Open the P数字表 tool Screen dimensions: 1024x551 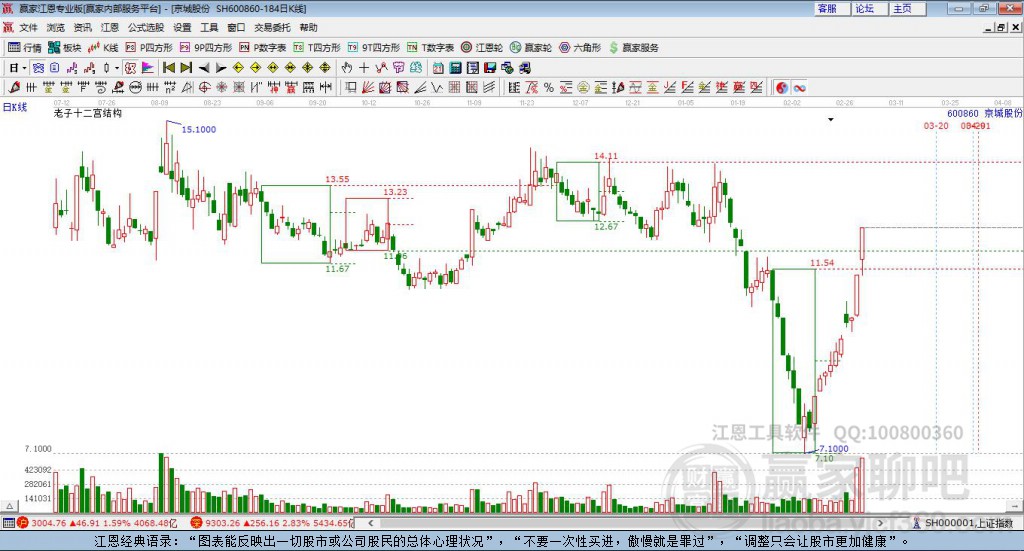pyautogui.click(x=263, y=48)
